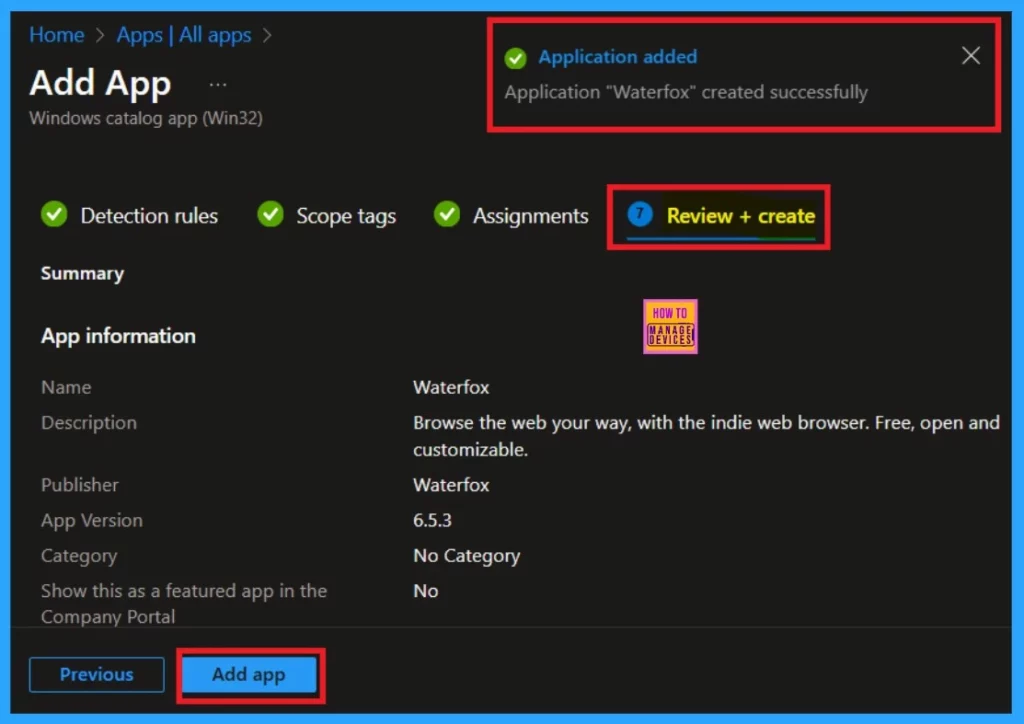Click the Name field label
1024x724 pixels.
click(x=66, y=387)
